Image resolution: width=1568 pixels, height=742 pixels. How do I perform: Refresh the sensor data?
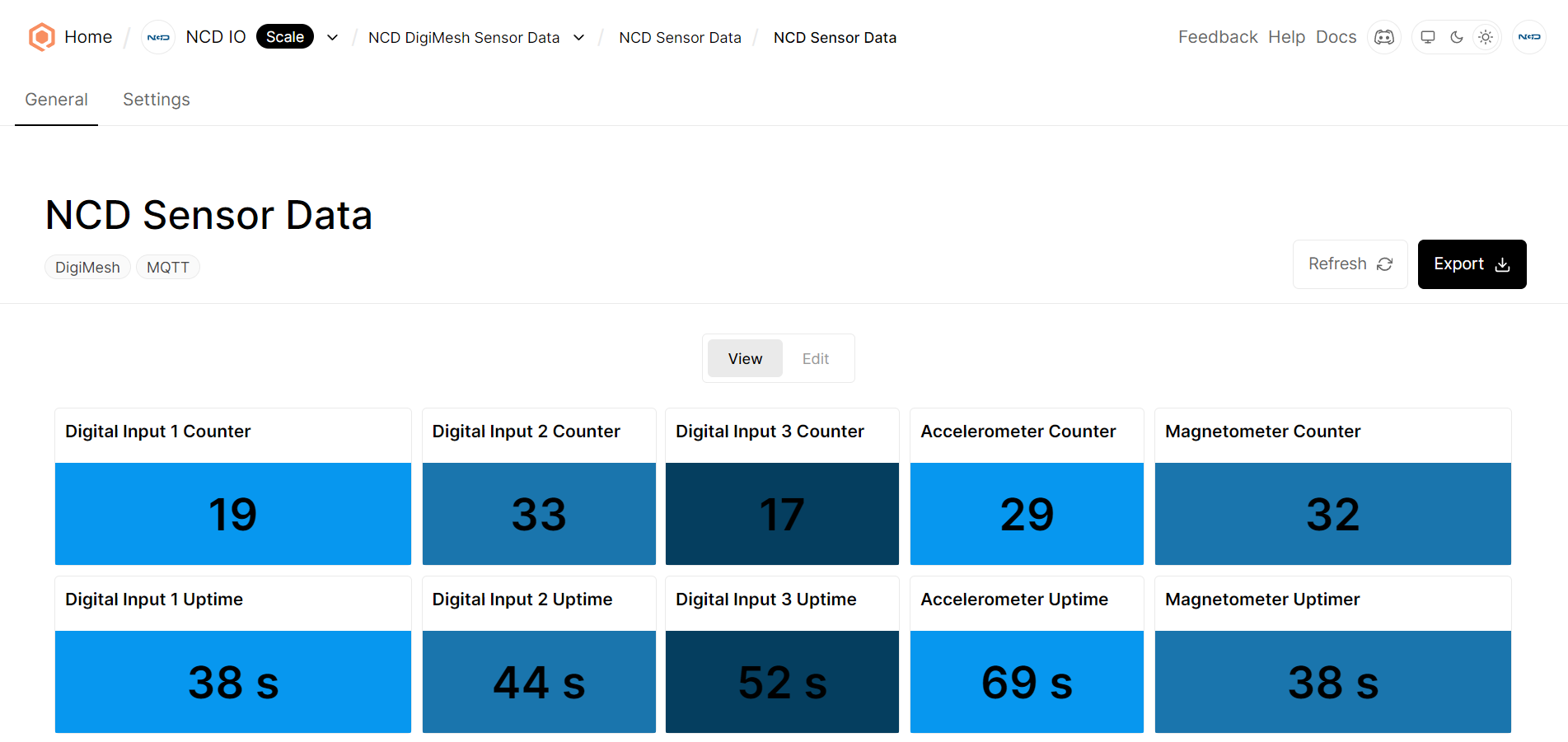[1350, 264]
